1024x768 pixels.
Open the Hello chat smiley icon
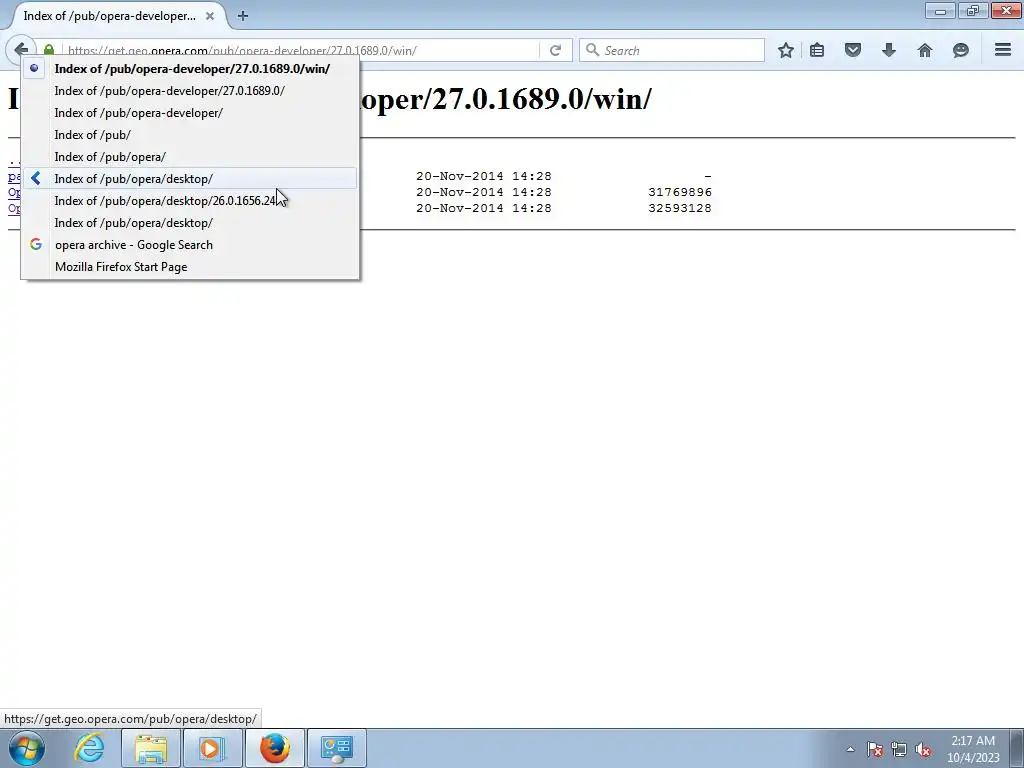[x=961, y=50]
